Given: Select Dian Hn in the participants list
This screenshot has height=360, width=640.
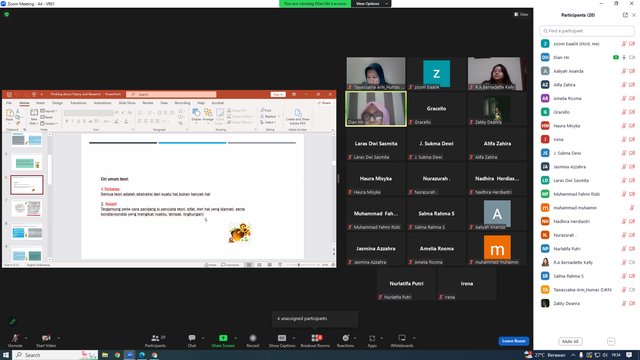Looking at the screenshot, I should [x=587, y=58].
